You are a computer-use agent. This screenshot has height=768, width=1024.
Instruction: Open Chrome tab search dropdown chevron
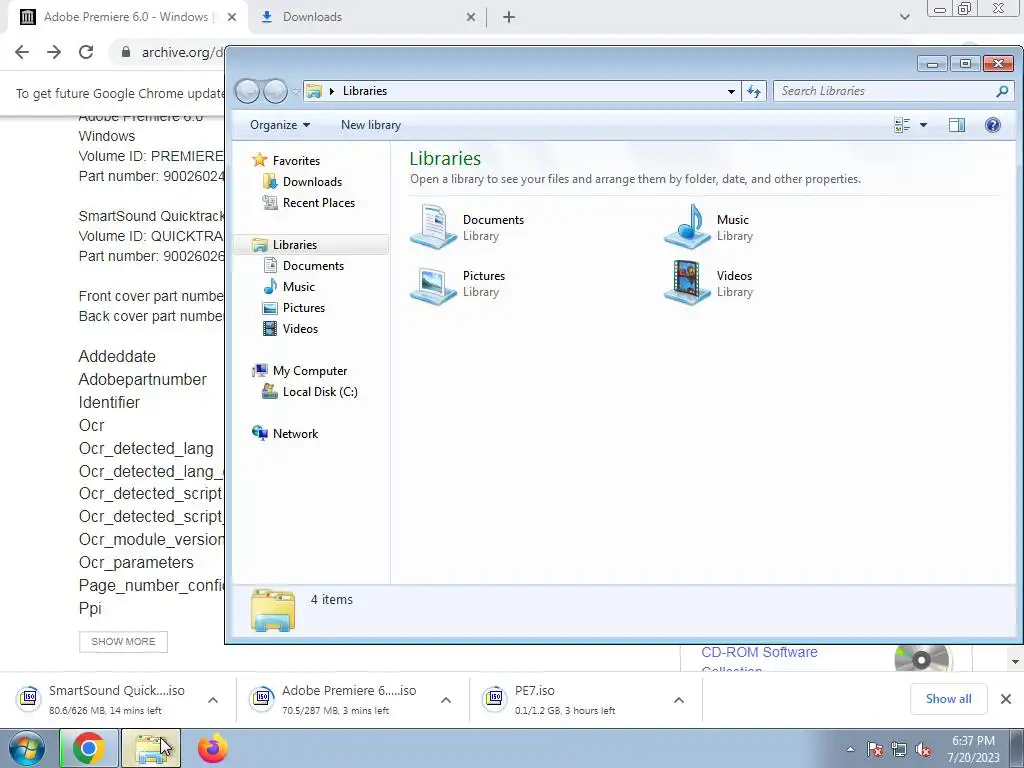[x=904, y=17]
